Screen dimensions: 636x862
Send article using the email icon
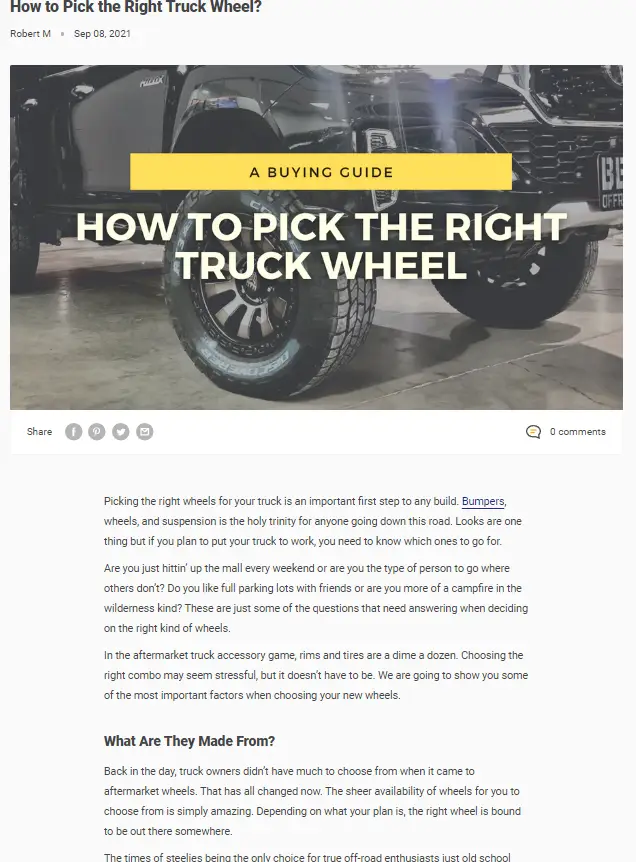point(145,432)
